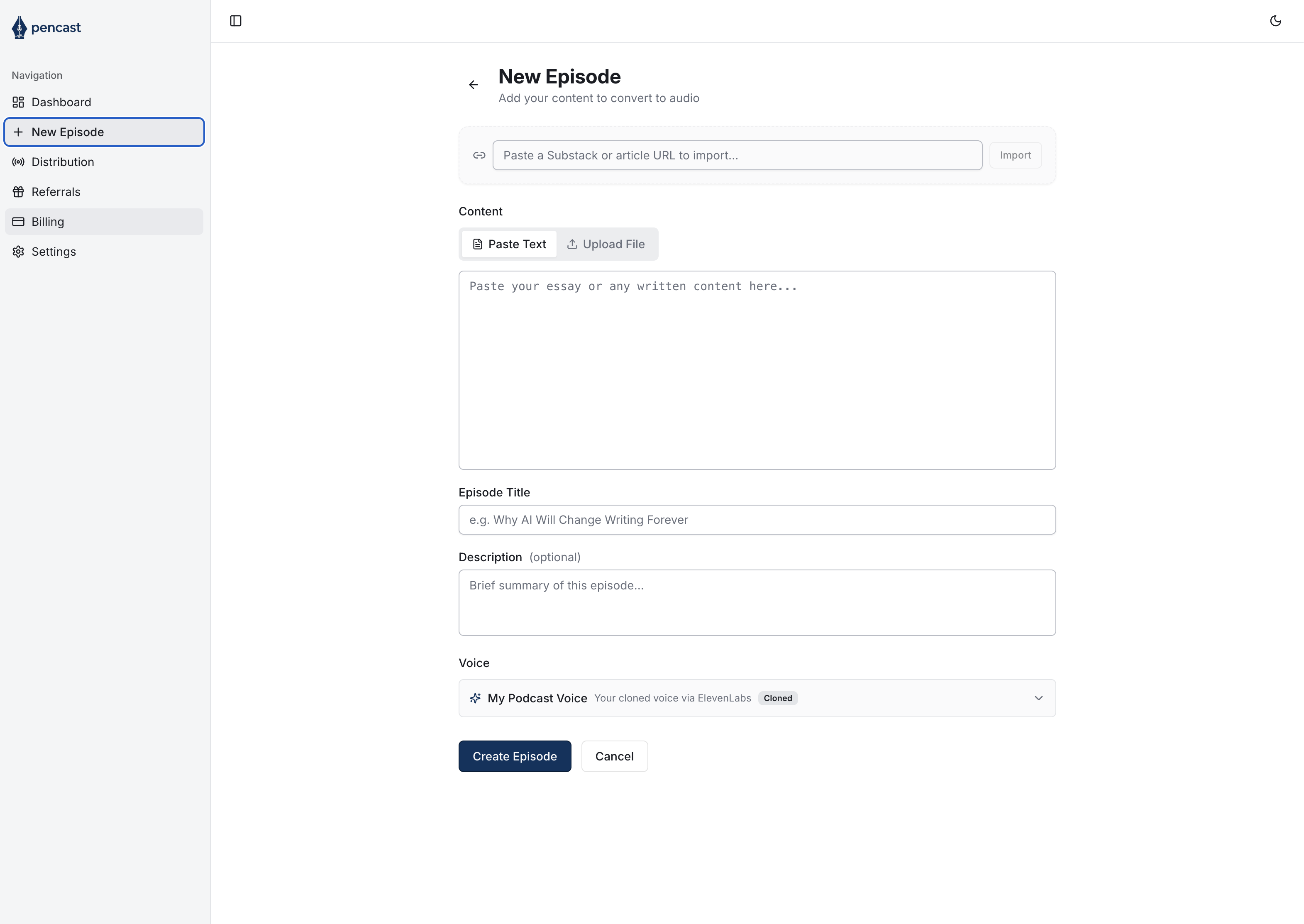Click the Import button
The image size is (1304, 924).
(1015, 155)
